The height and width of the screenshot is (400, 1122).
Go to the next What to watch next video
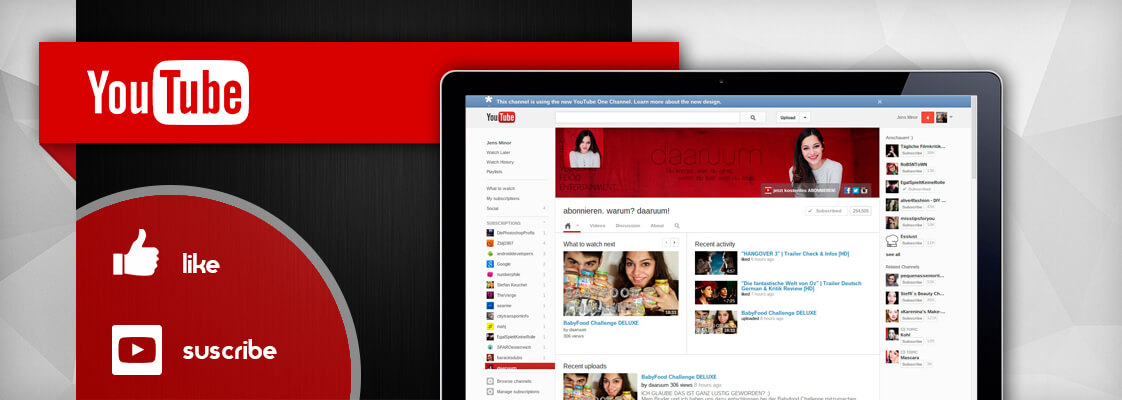[674, 243]
